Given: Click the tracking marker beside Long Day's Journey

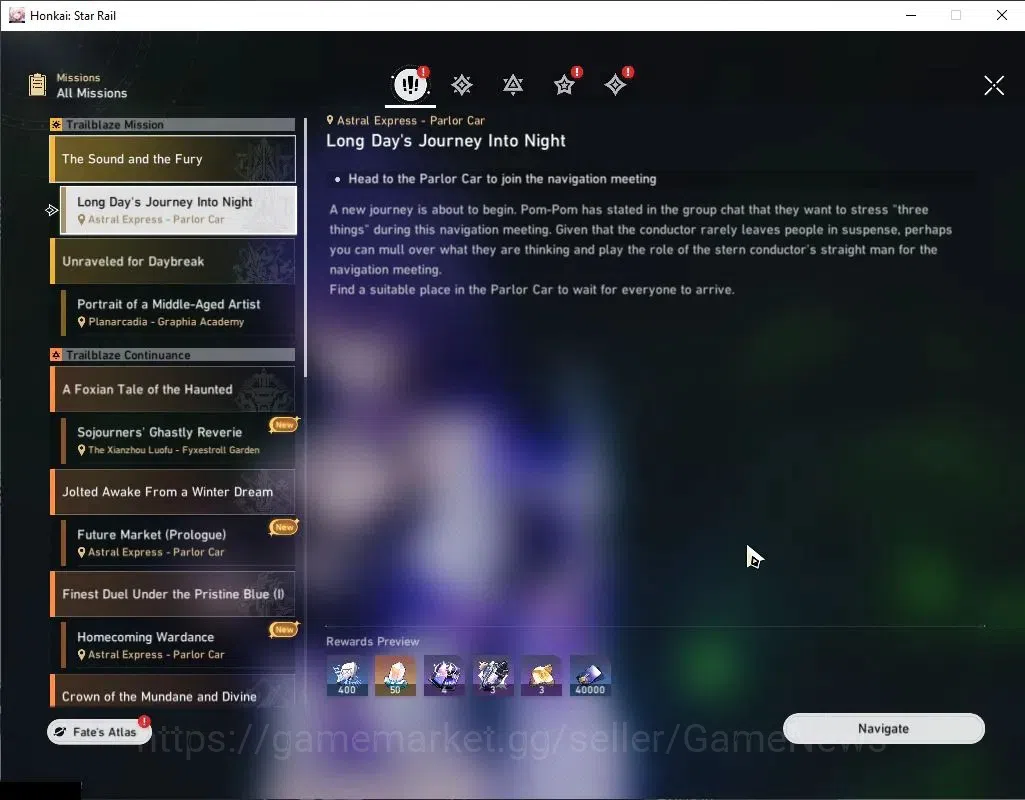Looking at the screenshot, I should [x=52, y=210].
